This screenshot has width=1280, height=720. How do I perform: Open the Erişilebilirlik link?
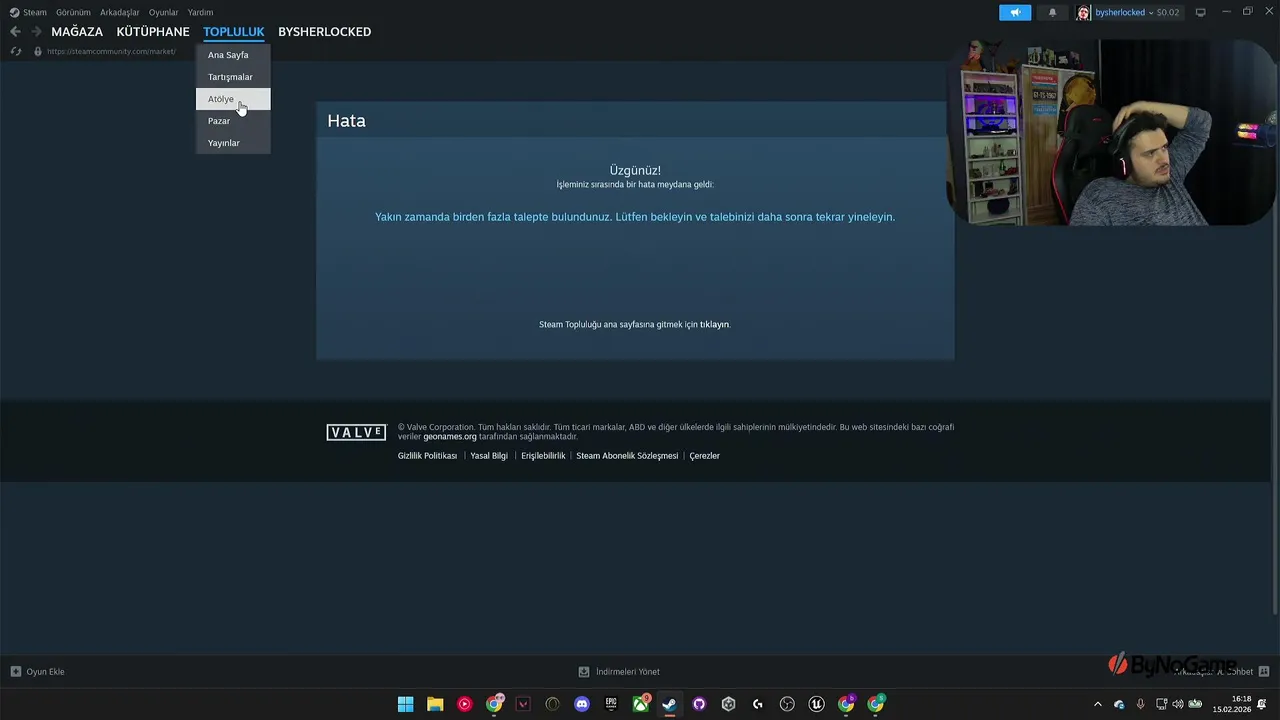(543, 456)
